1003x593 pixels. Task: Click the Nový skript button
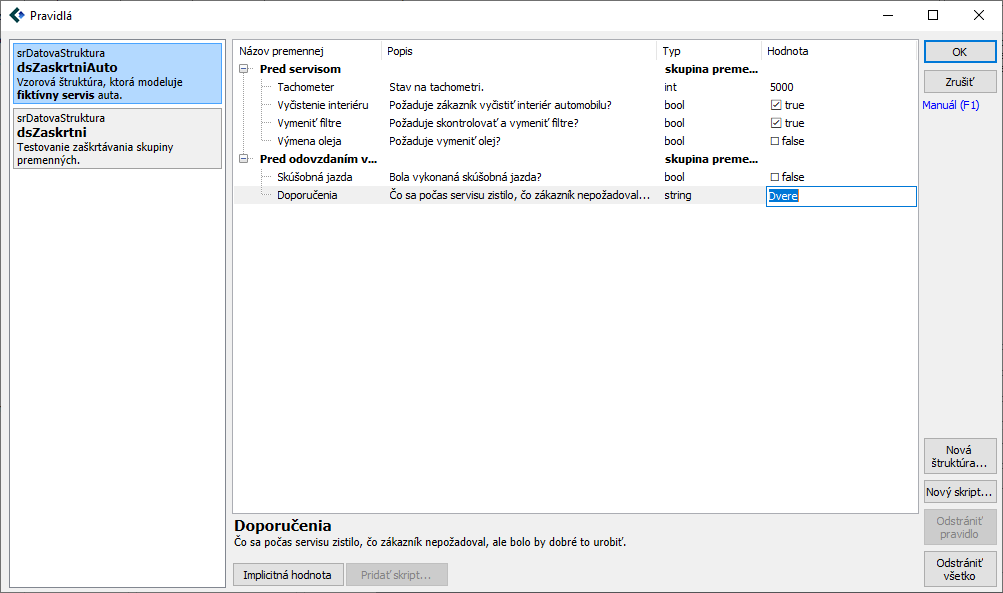coord(959,492)
